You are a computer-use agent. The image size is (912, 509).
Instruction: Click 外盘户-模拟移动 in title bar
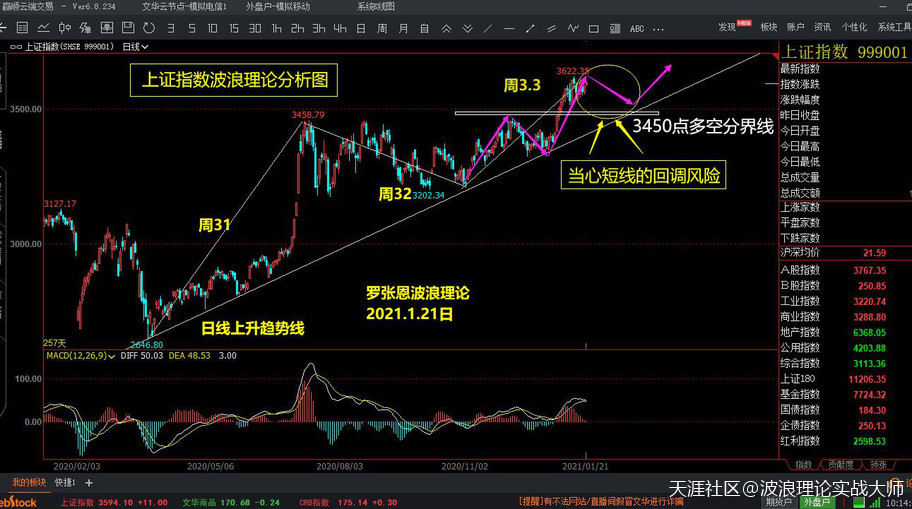(277, 6)
